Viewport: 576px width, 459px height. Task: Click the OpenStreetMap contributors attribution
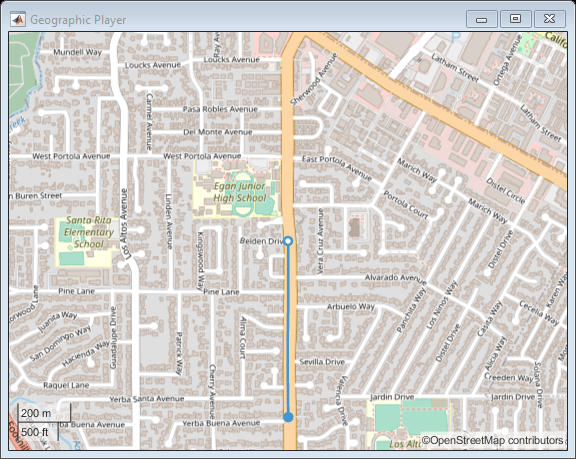point(492,440)
